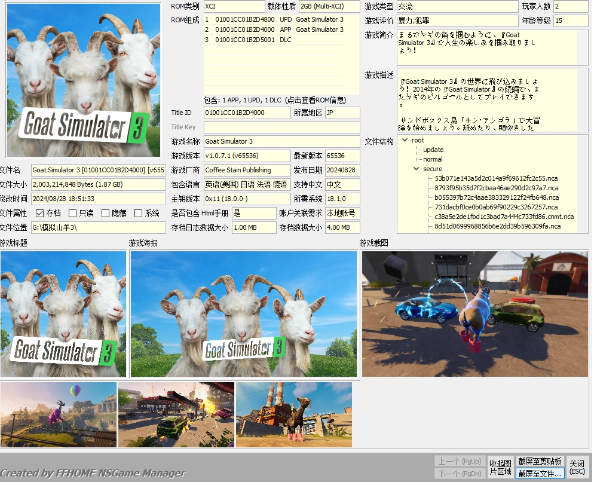Click the 存档日志数据大小 field 1.00 MB

coord(254,227)
